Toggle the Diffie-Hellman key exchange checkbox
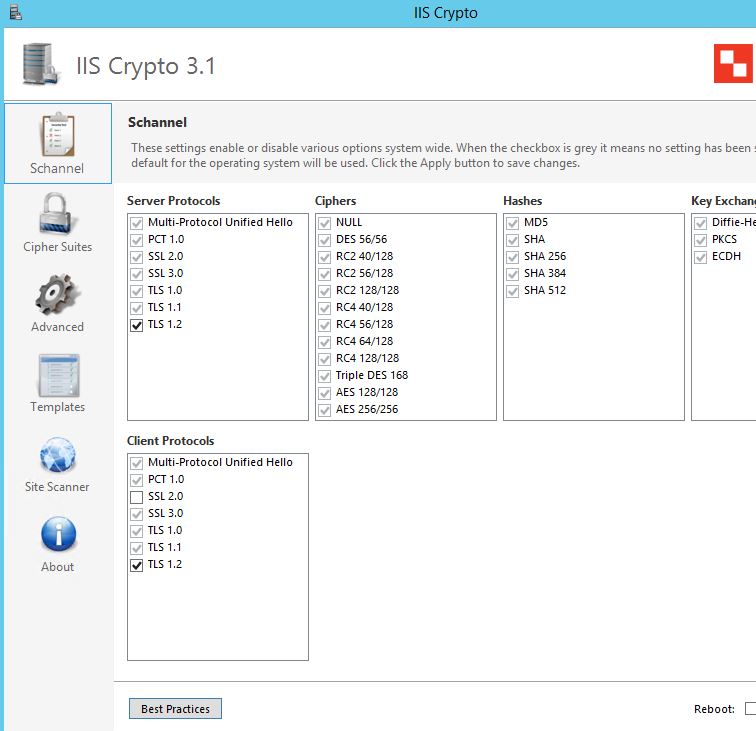This screenshot has width=756, height=731. point(701,223)
